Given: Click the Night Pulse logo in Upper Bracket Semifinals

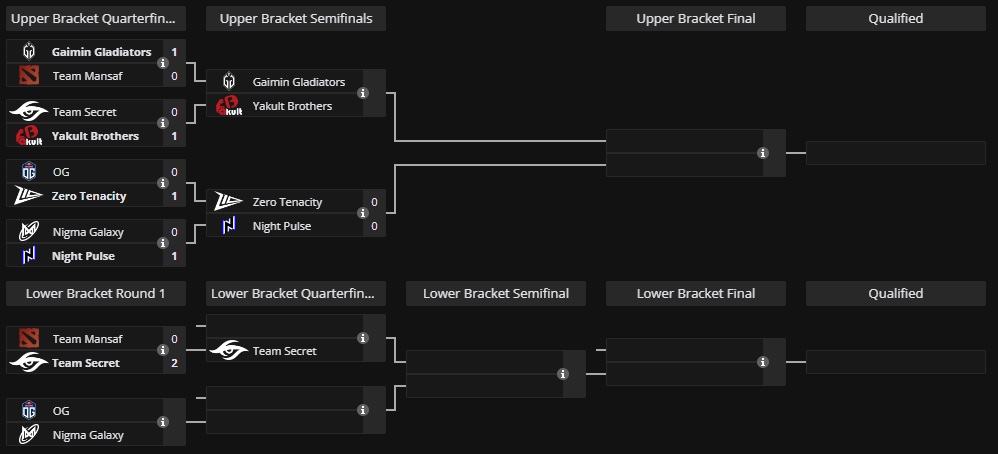Looking at the screenshot, I should point(229,226).
